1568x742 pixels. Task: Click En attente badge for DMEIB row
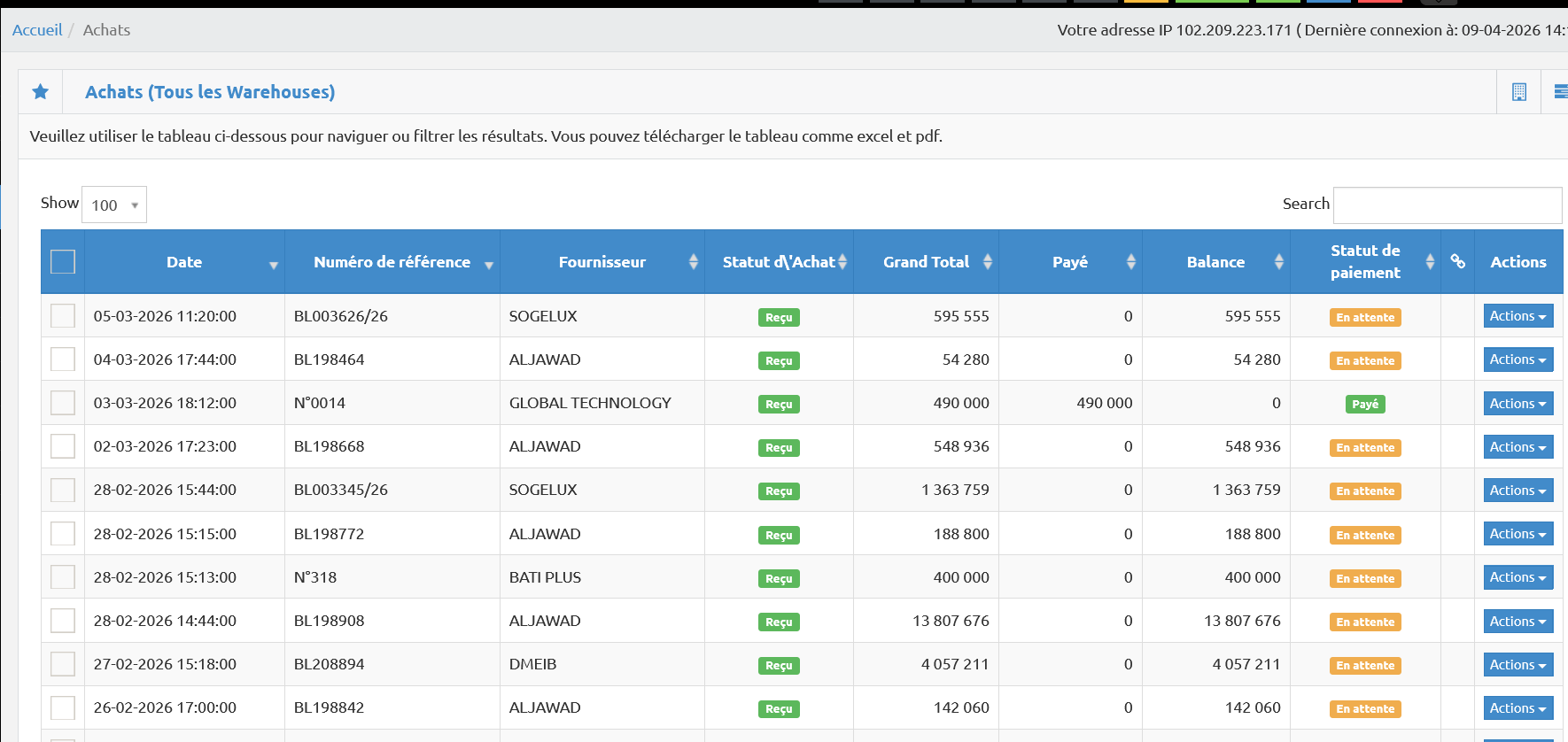point(1364,666)
